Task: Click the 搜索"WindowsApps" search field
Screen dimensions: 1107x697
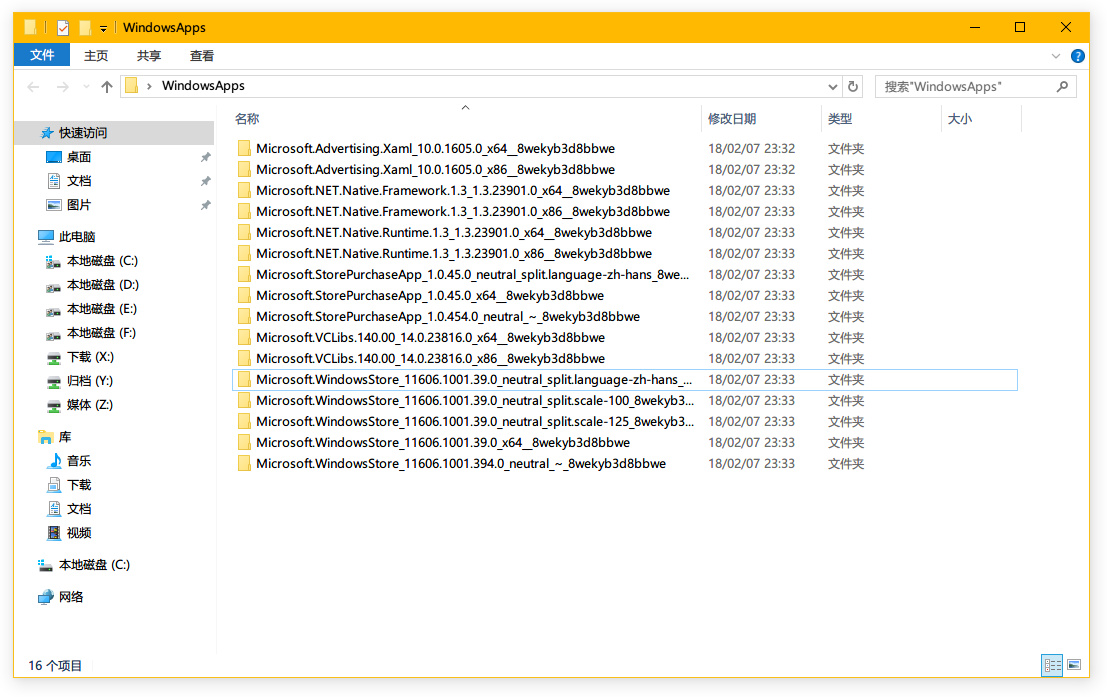Action: click(965, 87)
